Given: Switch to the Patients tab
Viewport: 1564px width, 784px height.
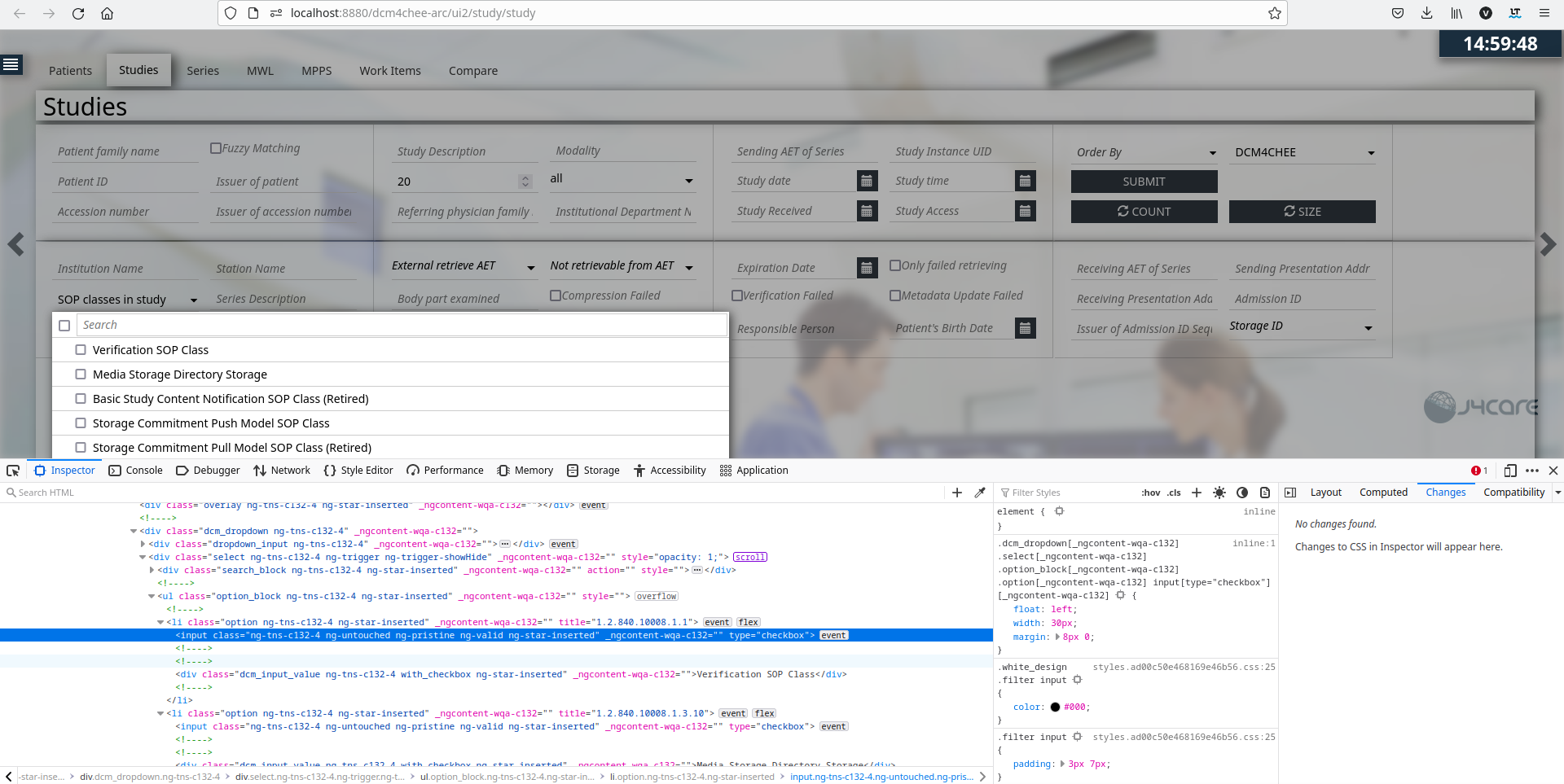Looking at the screenshot, I should pyautogui.click(x=70, y=71).
